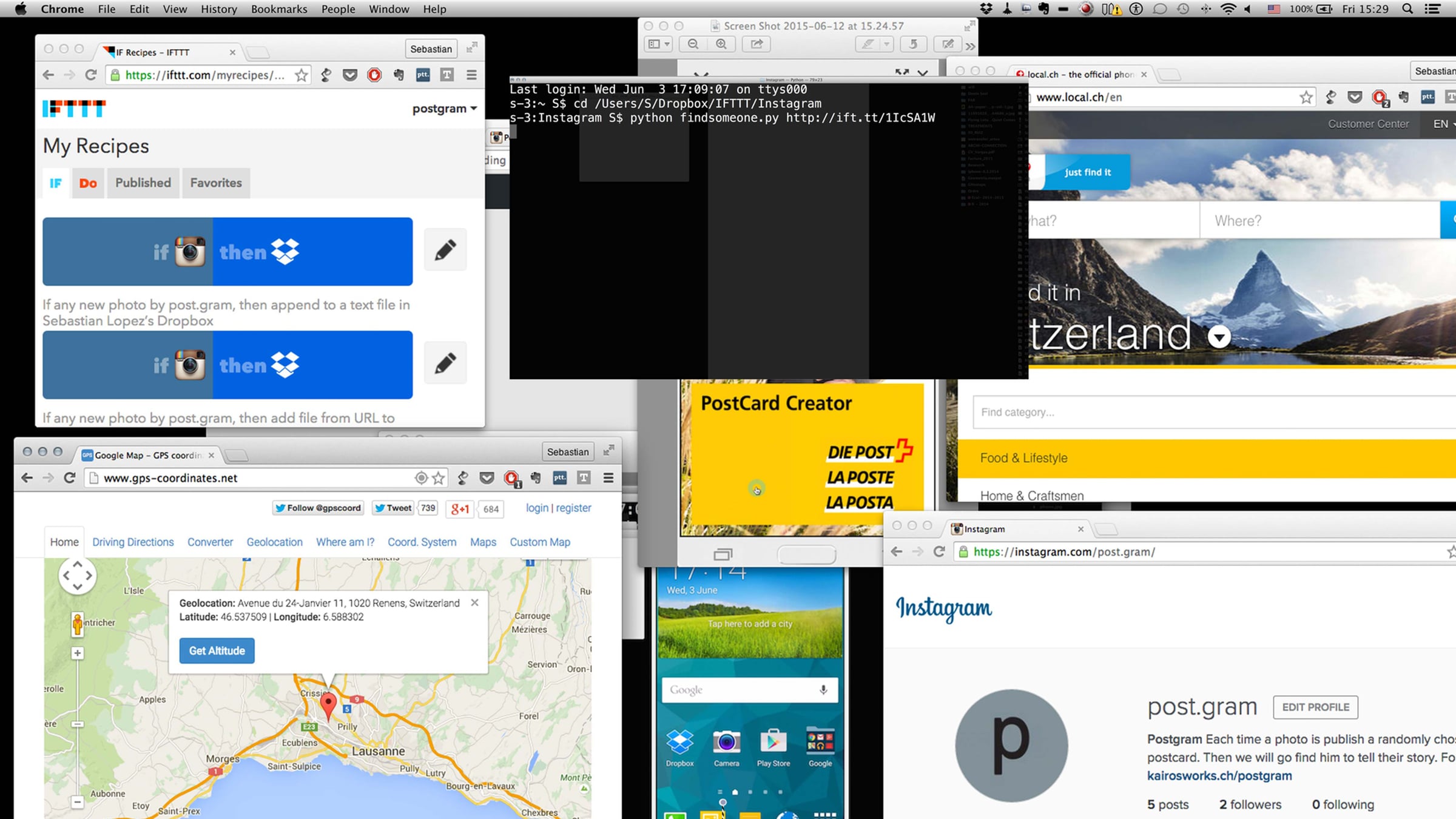Open the EN language dropdown on local.ch

click(1444, 124)
